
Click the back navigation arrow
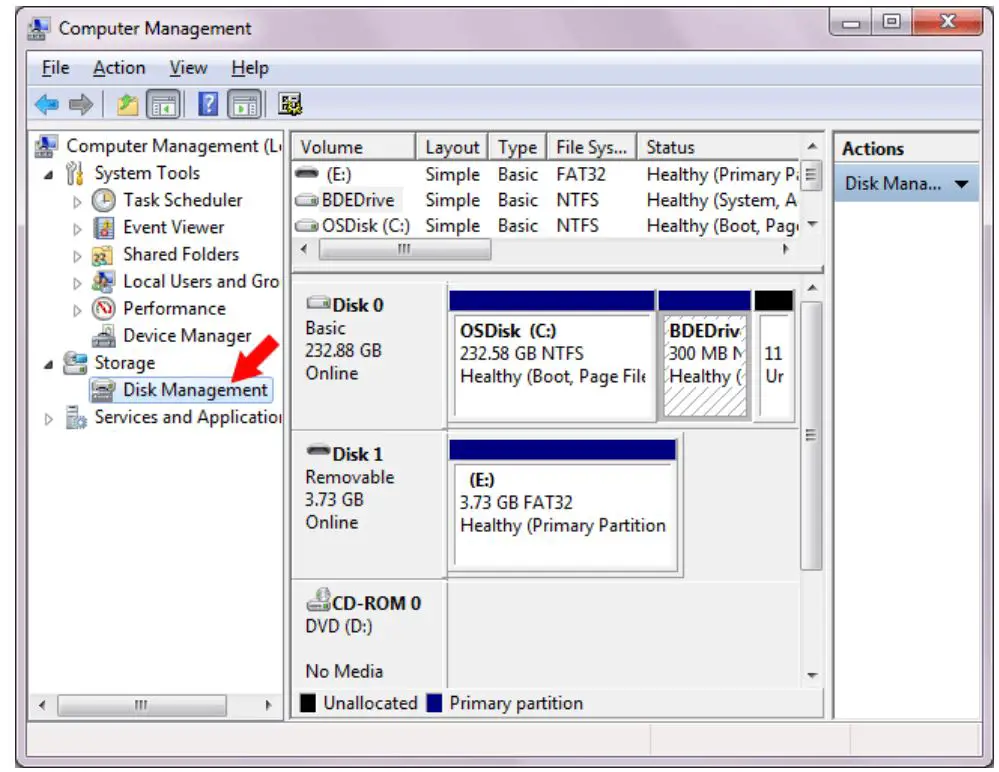(45, 102)
